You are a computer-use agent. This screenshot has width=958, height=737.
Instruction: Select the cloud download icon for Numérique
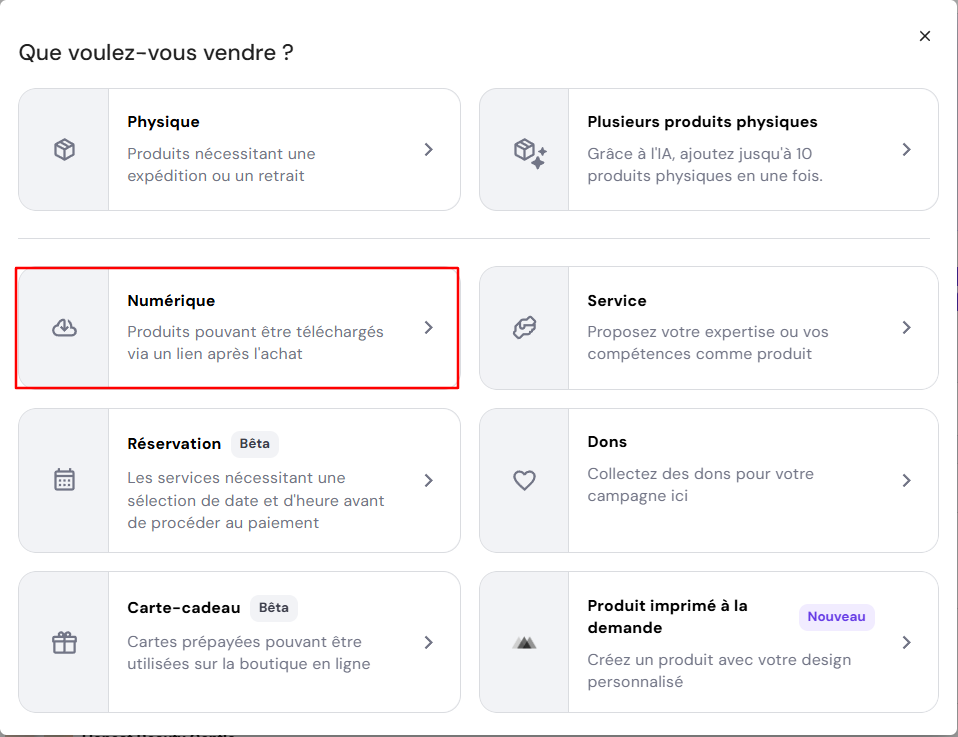click(64, 327)
